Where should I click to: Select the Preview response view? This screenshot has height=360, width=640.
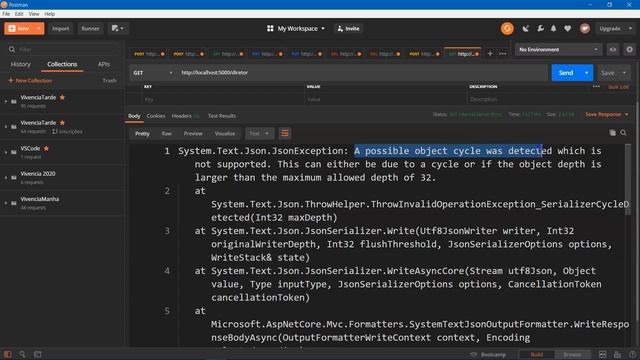(x=193, y=133)
